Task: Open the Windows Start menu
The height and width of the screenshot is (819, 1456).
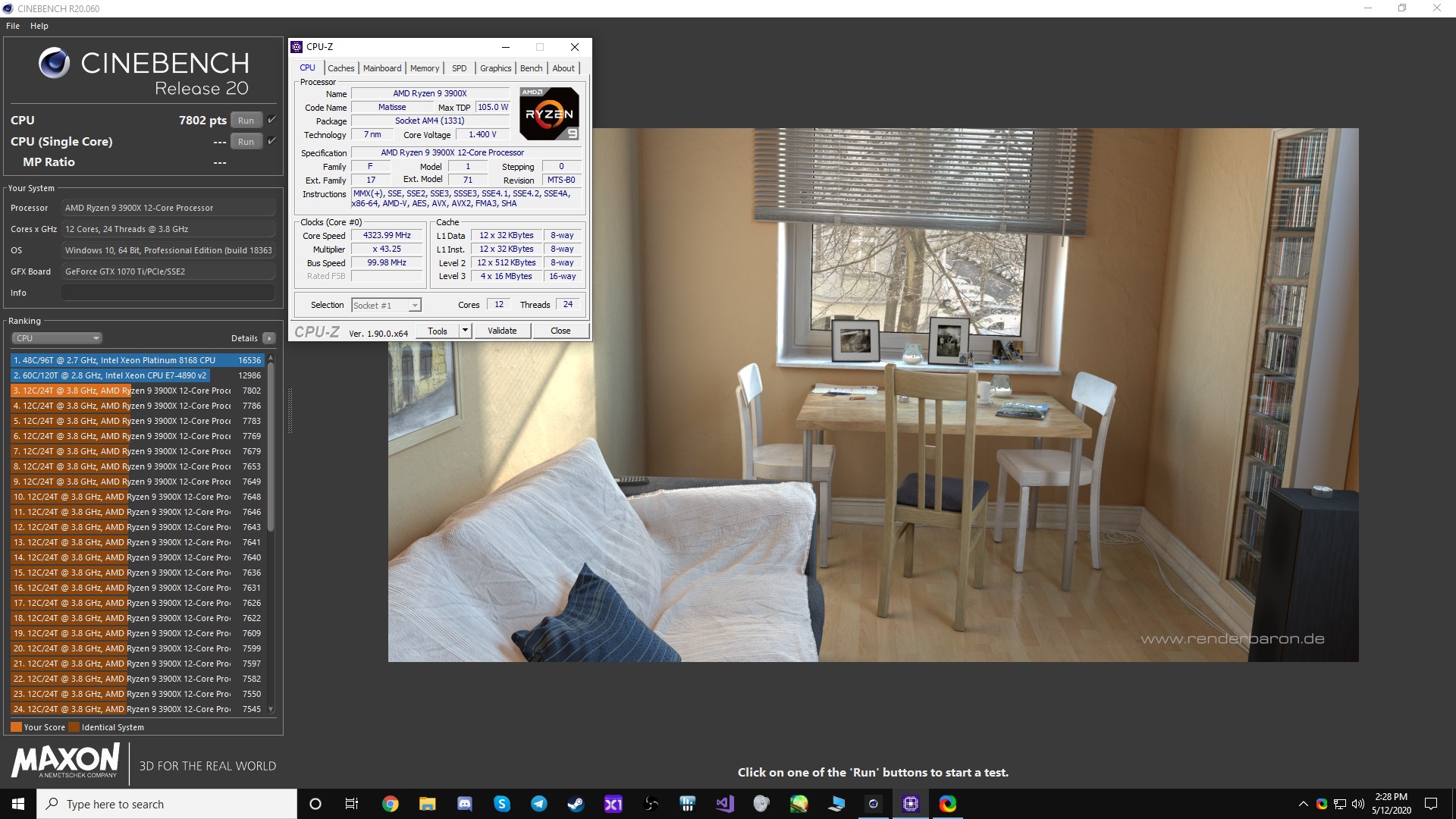Action: tap(18, 804)
